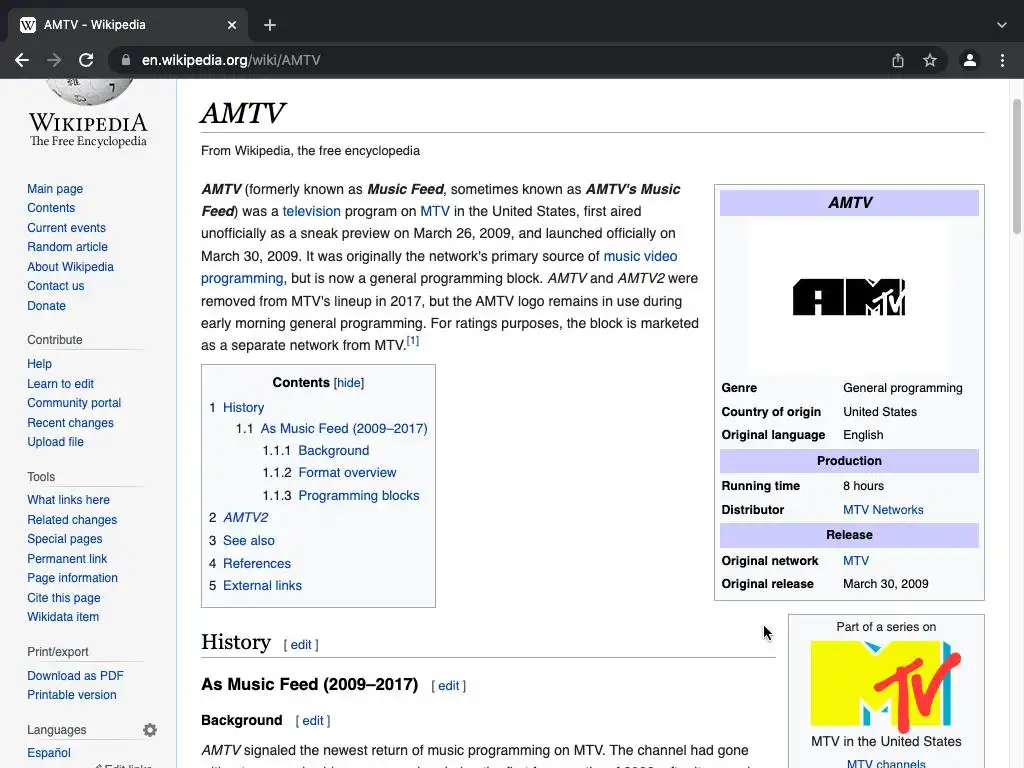Open the Help link under Contribute
1024x768 pixels.
(39, 364)
